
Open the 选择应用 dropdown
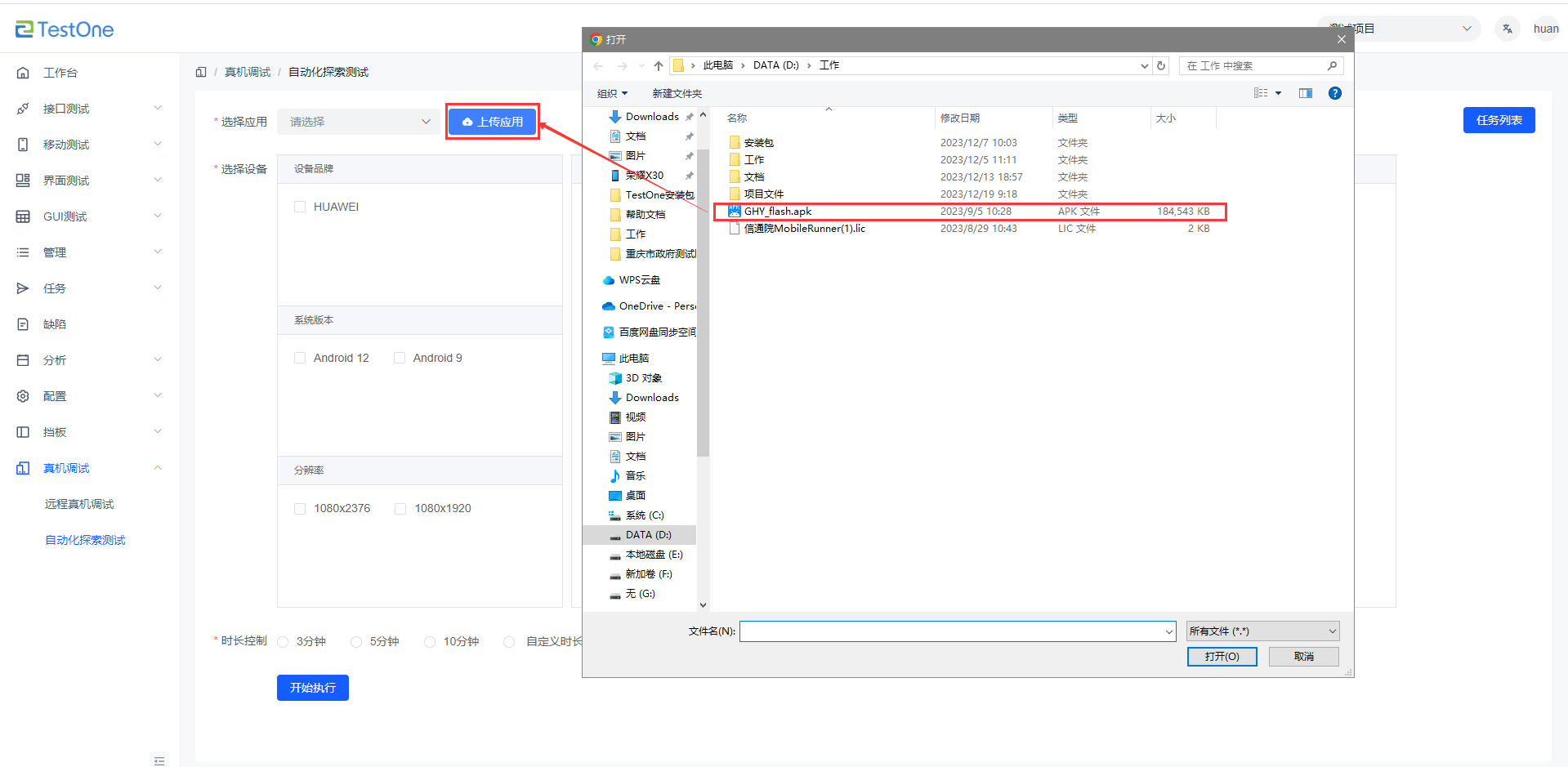359,122
